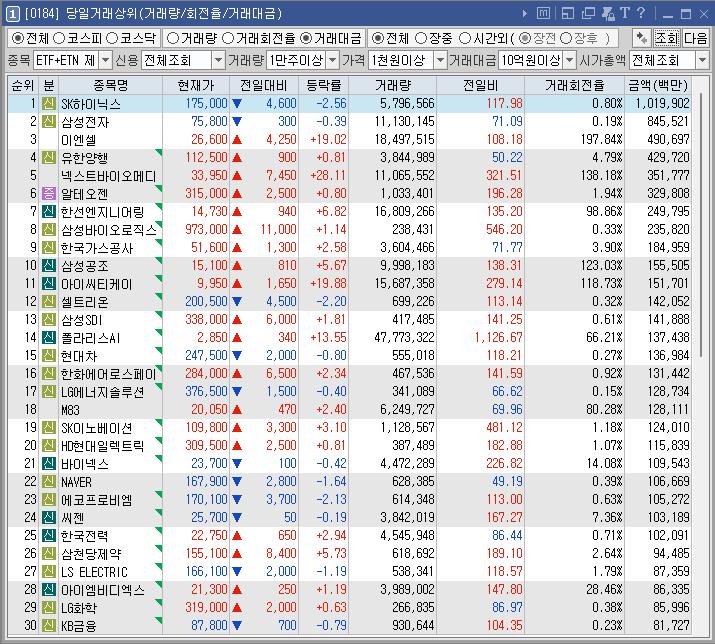This screenshot has height=644, width=715.
Task: Sort by 거래회전율 column header
Action: pos(574,85)
